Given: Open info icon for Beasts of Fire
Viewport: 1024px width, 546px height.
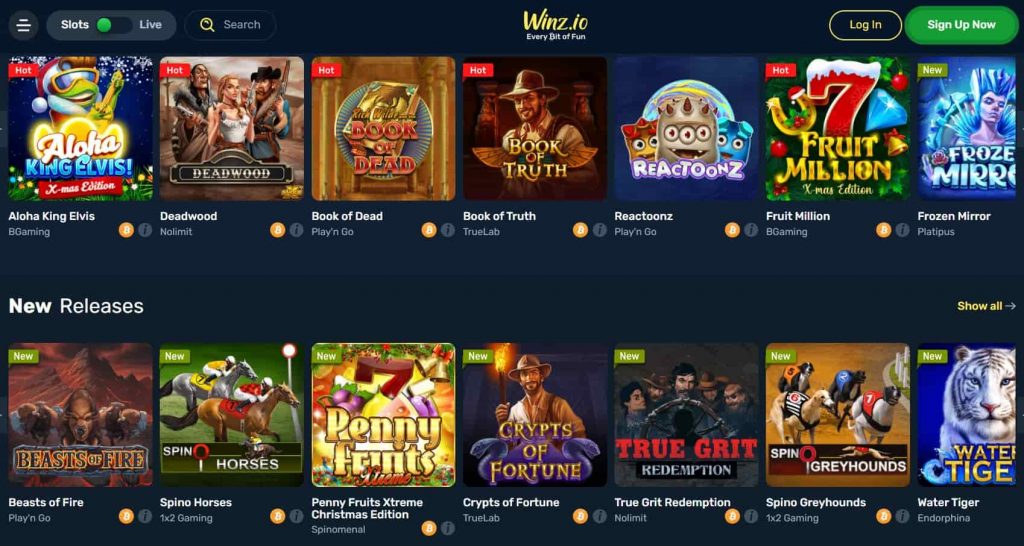Looking at the screenshot, I should point(145,517).
